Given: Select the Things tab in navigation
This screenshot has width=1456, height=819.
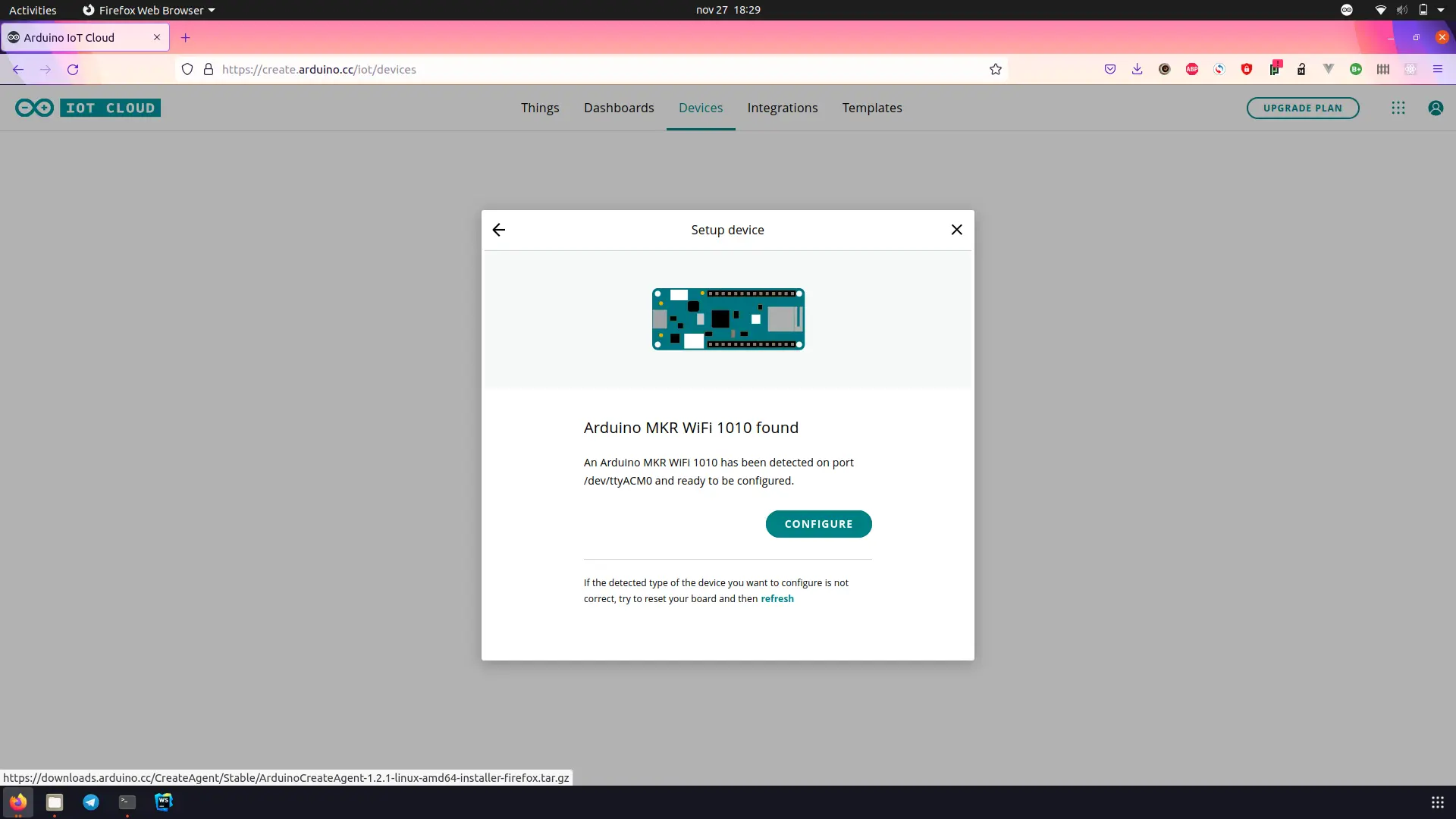Looking at the screenshot, I should click(540, 107).
